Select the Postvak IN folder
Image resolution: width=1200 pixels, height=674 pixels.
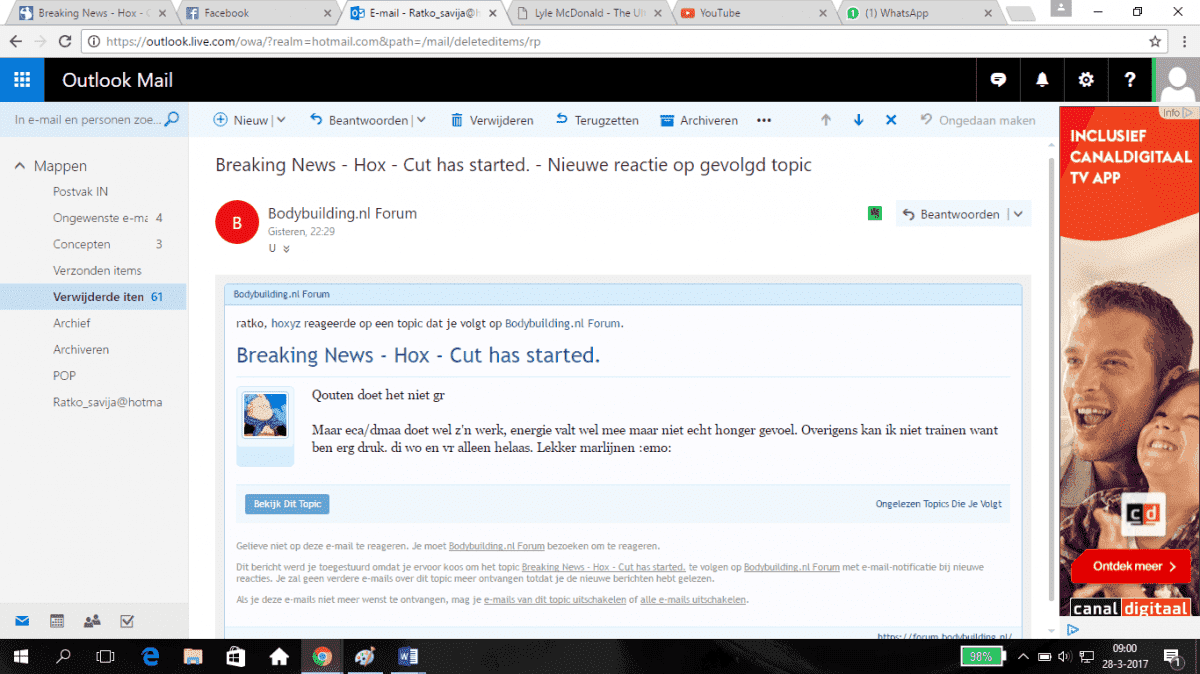tap(80, 191)
